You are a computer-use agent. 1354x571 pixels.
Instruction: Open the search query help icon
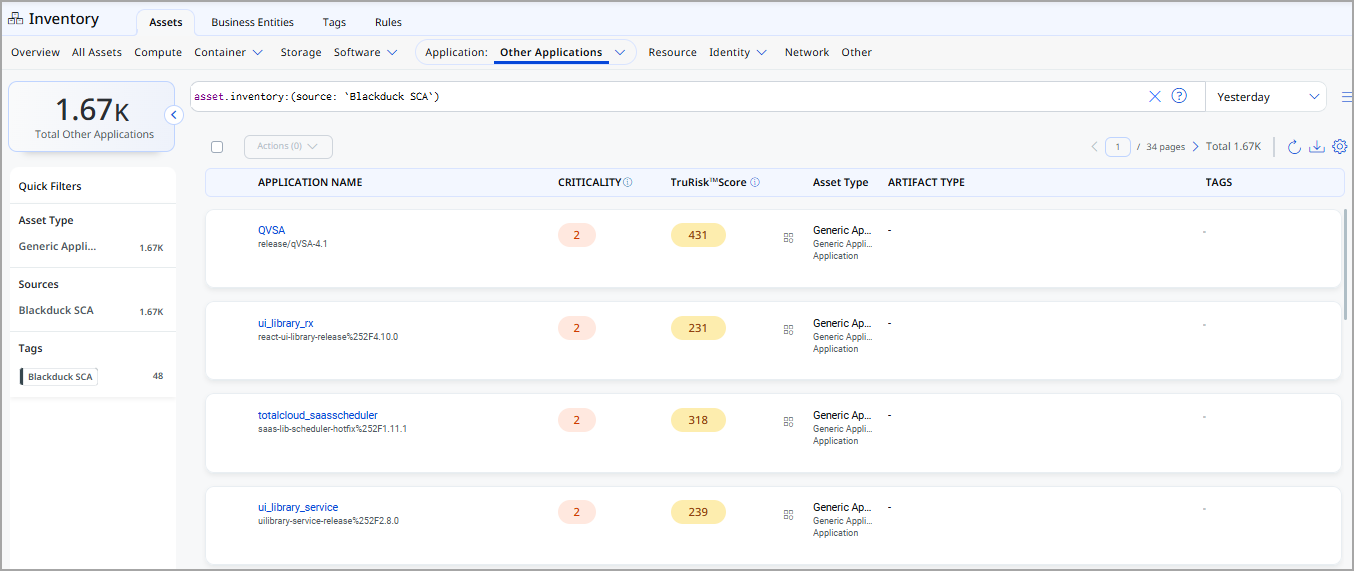(1179, 96)
